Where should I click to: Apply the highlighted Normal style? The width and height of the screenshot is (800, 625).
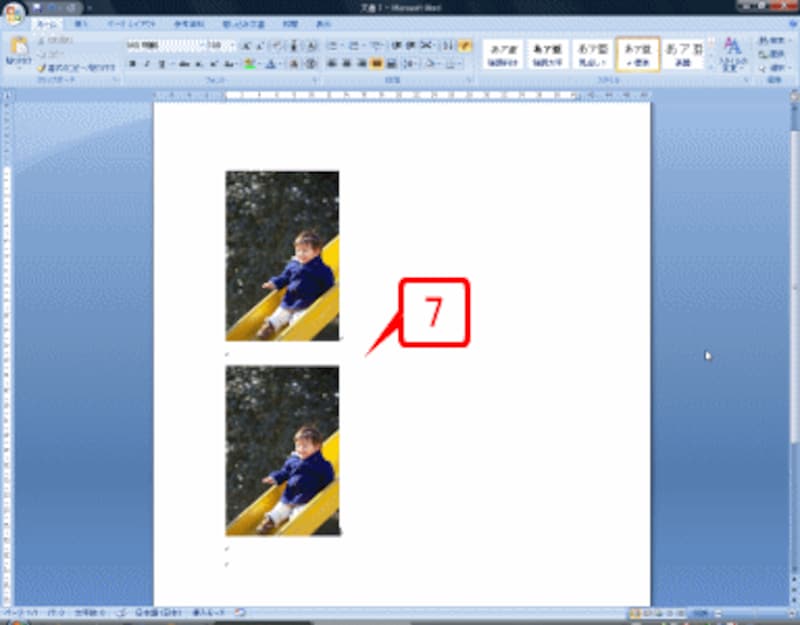tap(638, 55)
